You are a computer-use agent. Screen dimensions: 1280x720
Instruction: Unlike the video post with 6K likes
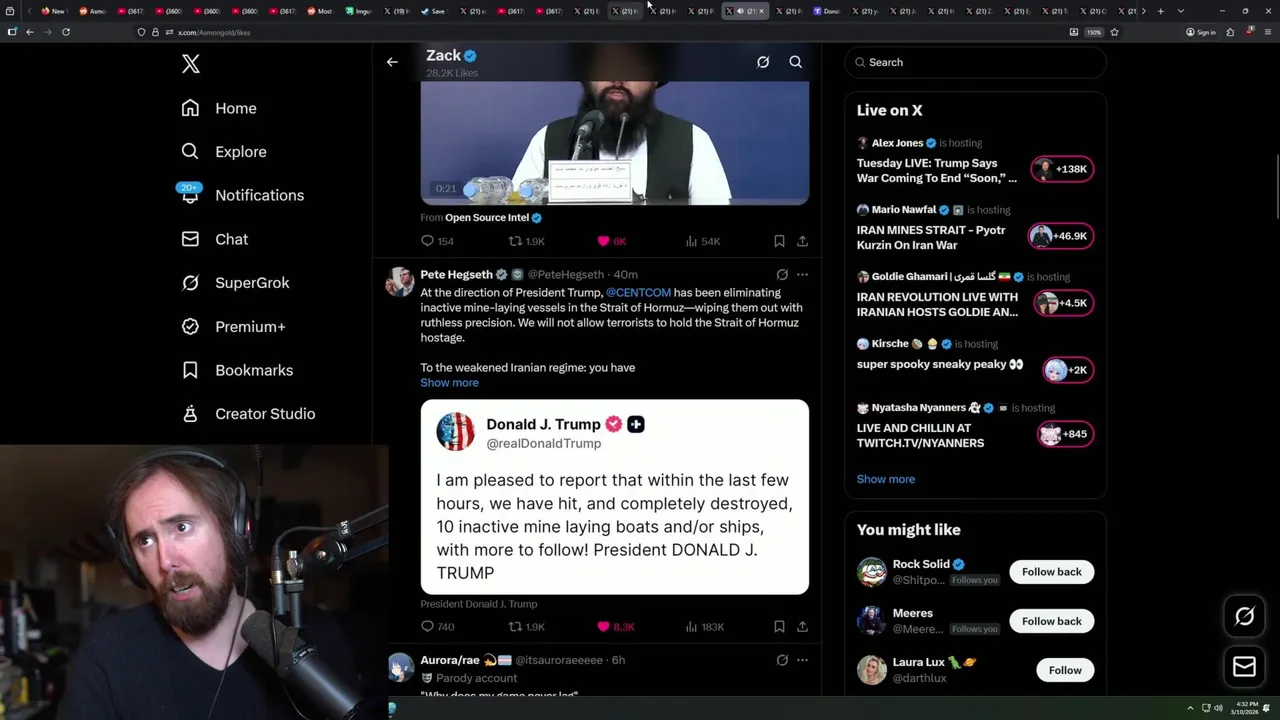pos(611,241)
